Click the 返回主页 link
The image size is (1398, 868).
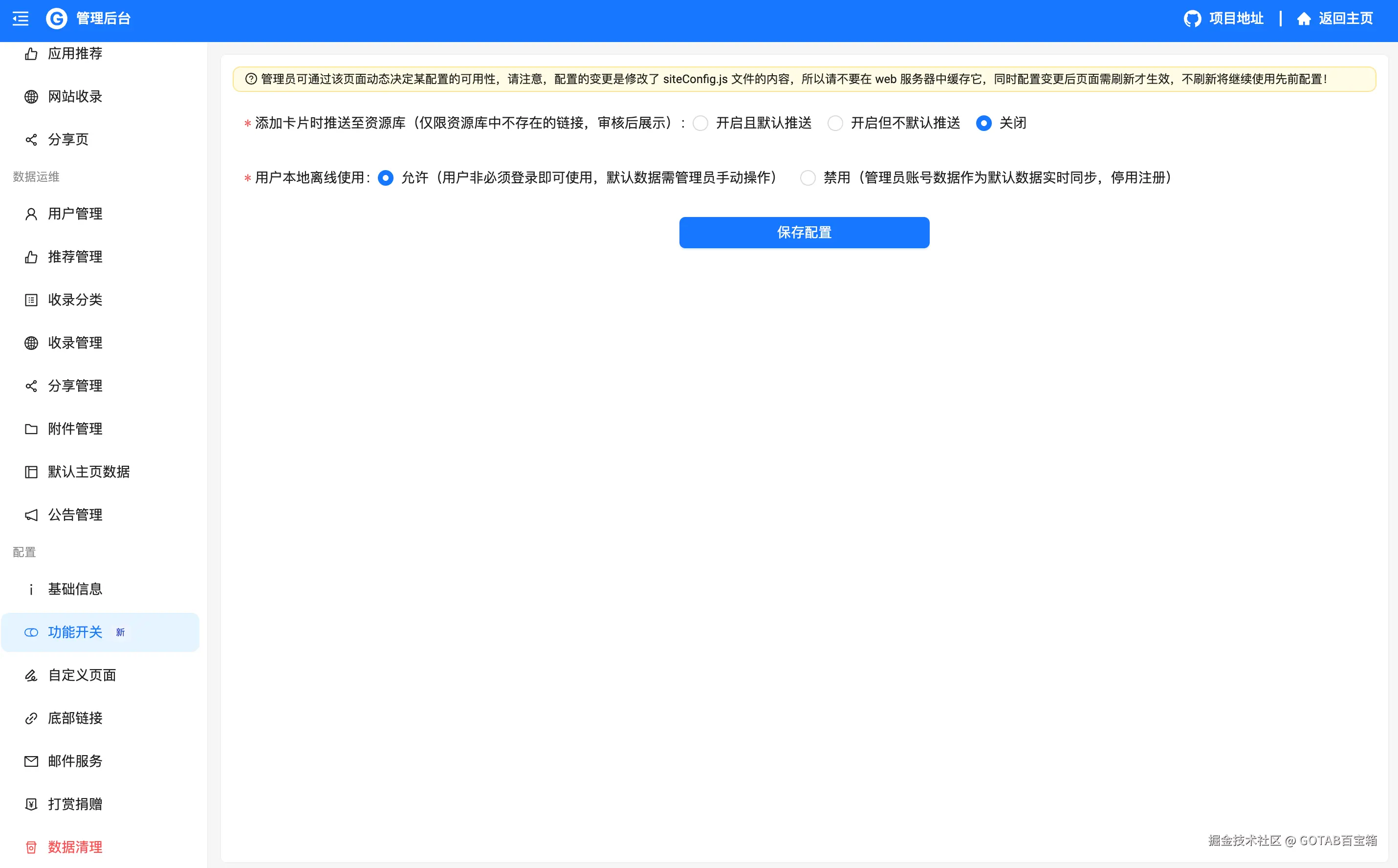1345,19
